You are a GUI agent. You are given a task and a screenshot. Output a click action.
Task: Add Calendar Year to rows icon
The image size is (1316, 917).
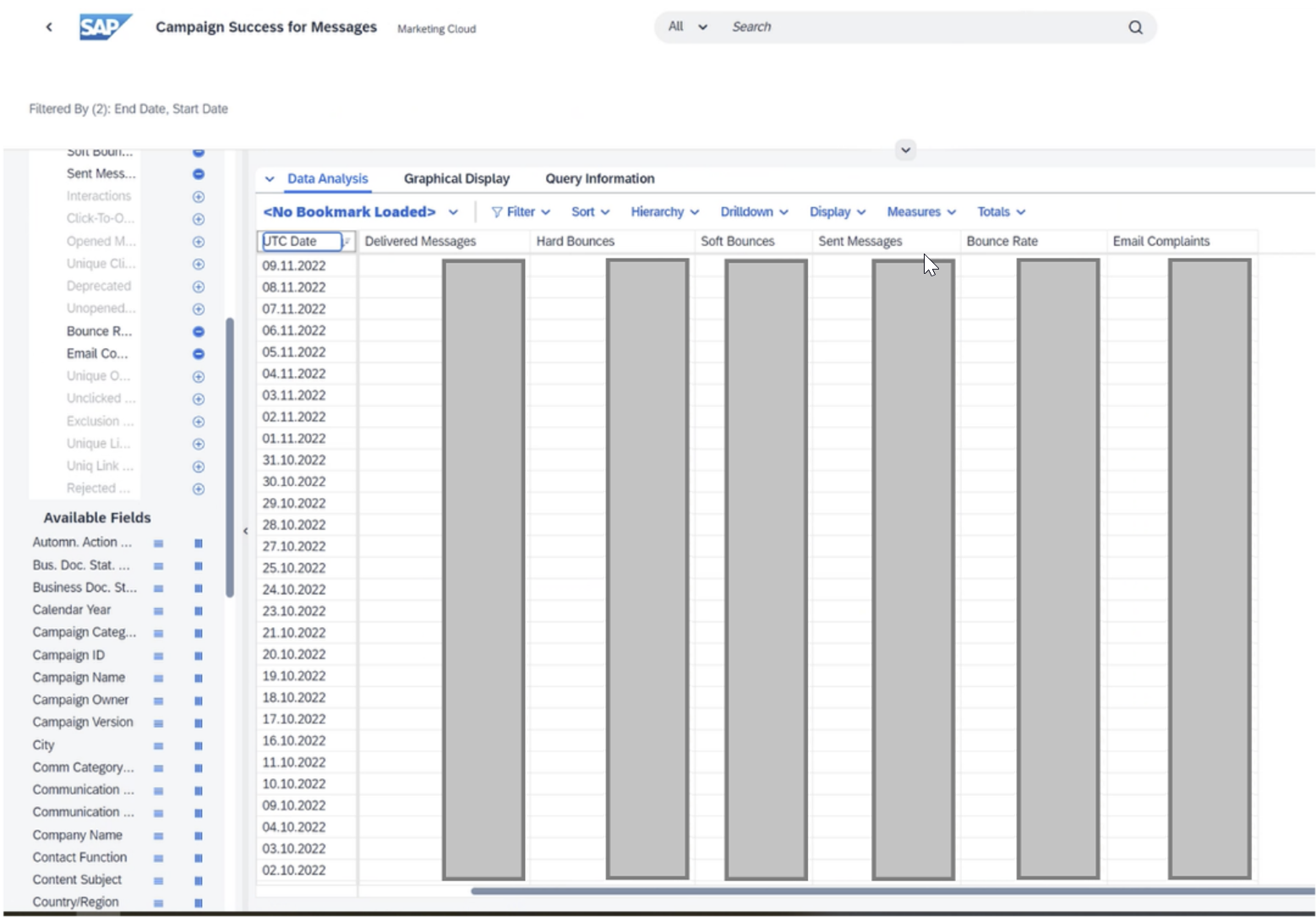pos(158,611)
